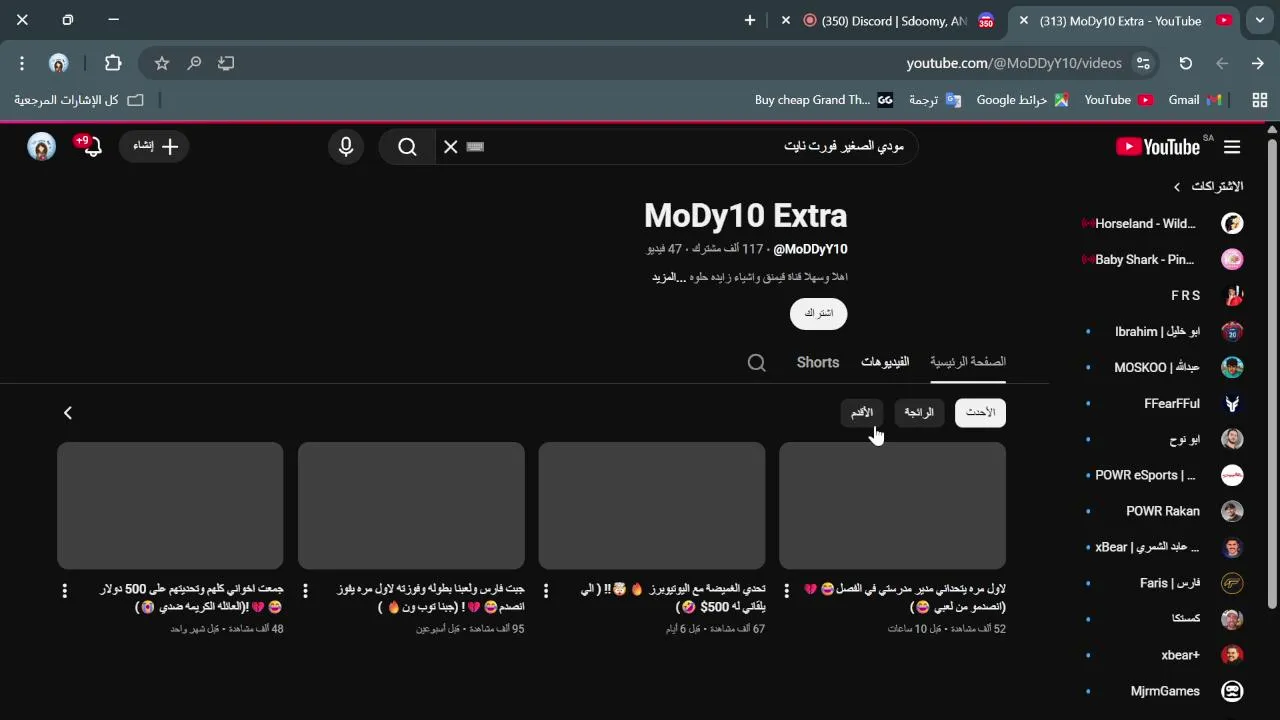Open the notifications bell

92,147
